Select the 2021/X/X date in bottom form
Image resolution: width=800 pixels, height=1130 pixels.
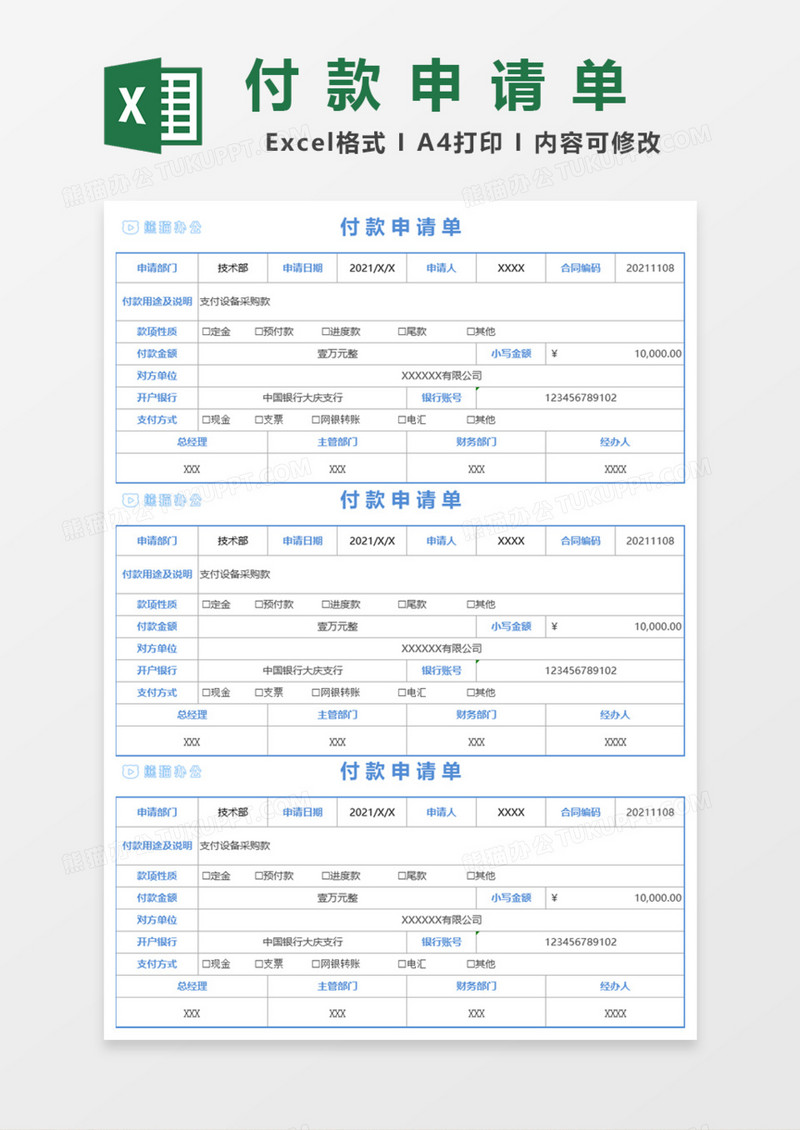point(372,812)
